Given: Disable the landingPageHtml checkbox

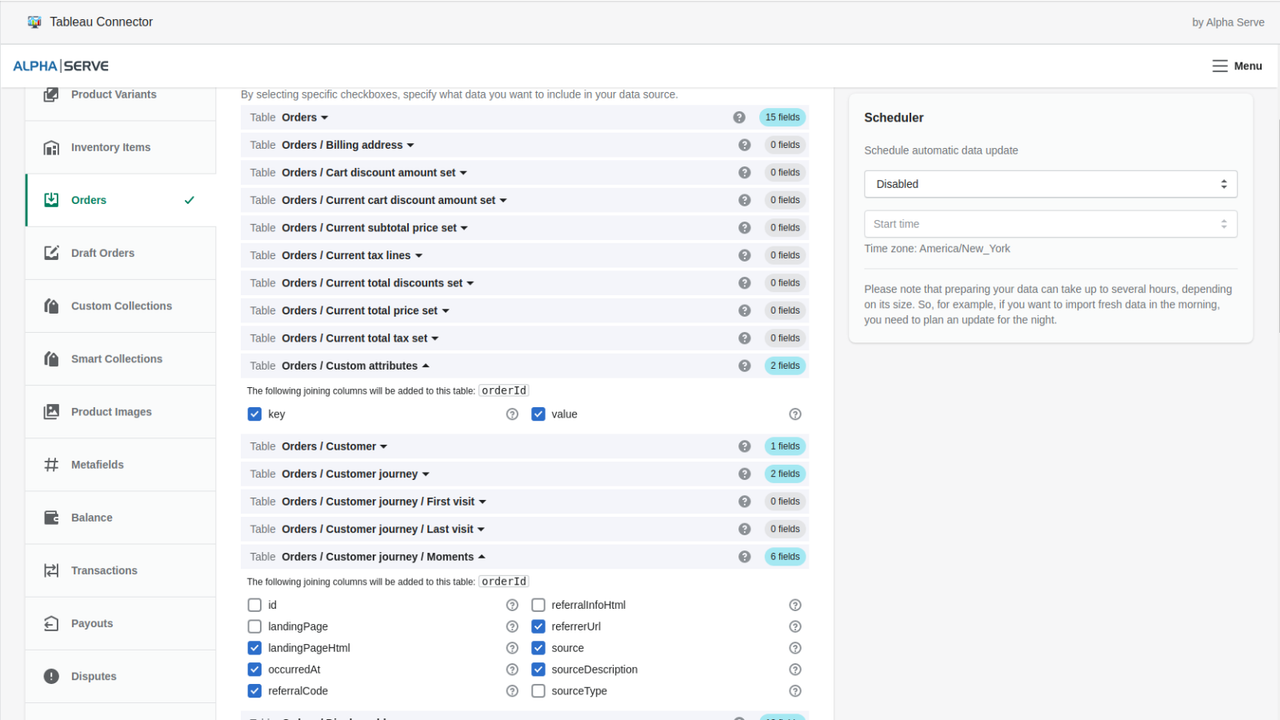Looking at the screenshot, I should 255,647.
